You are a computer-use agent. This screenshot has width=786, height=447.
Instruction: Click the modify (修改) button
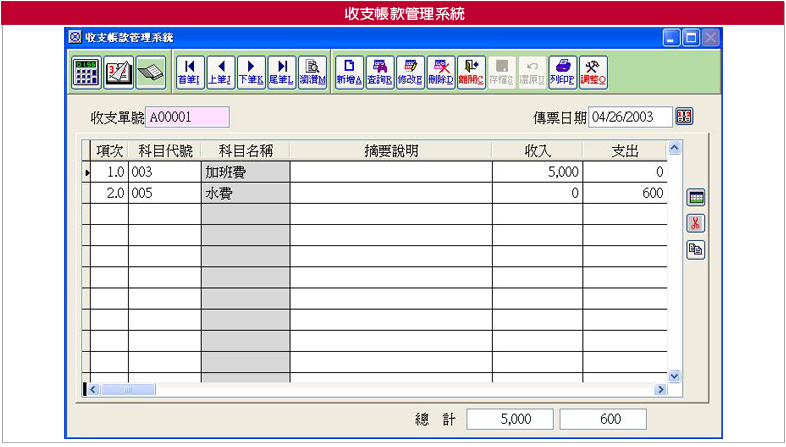(x=410, y=72)
